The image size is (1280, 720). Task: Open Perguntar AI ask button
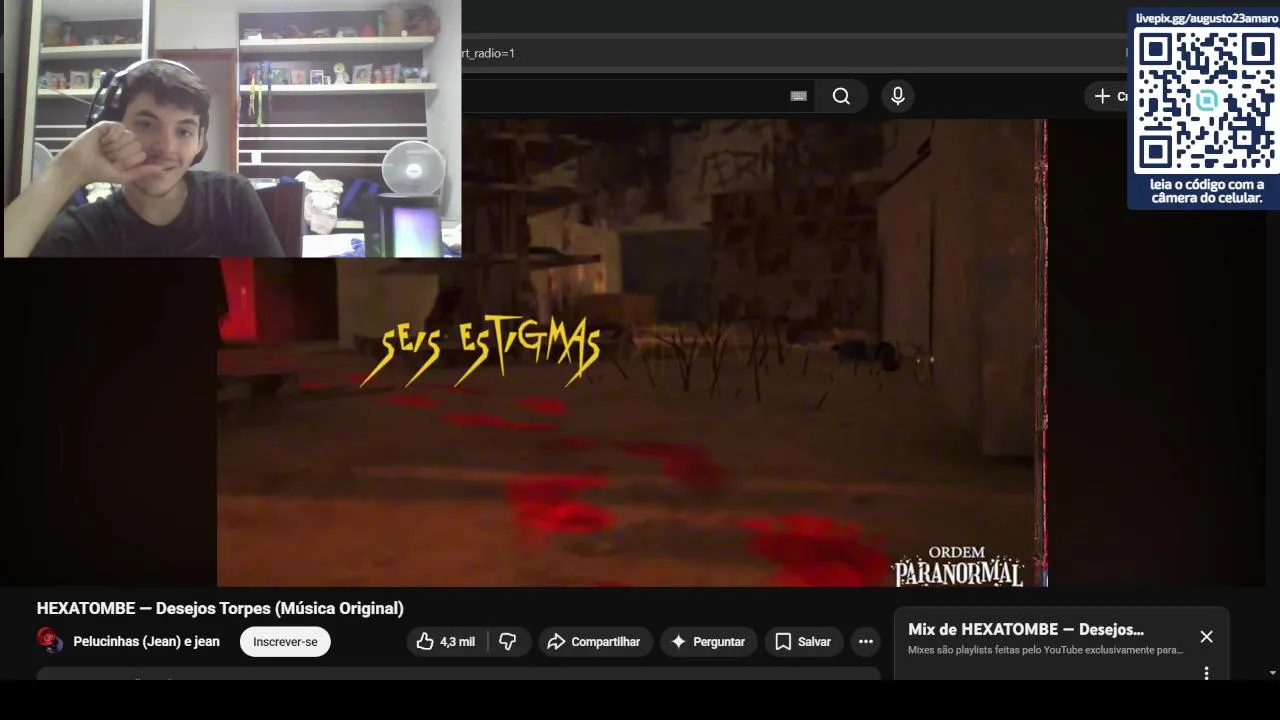(x=708, y=642)
